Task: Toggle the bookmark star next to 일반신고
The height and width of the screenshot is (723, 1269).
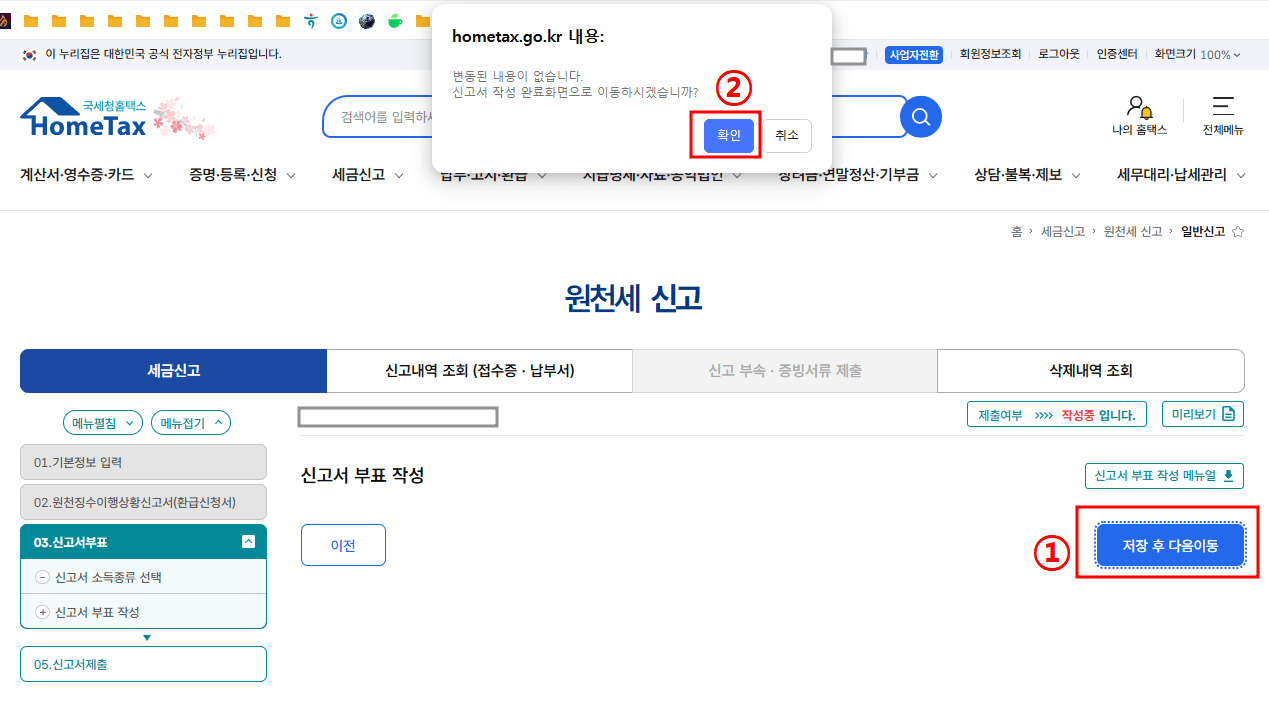Action: [x=1238, y=230]
